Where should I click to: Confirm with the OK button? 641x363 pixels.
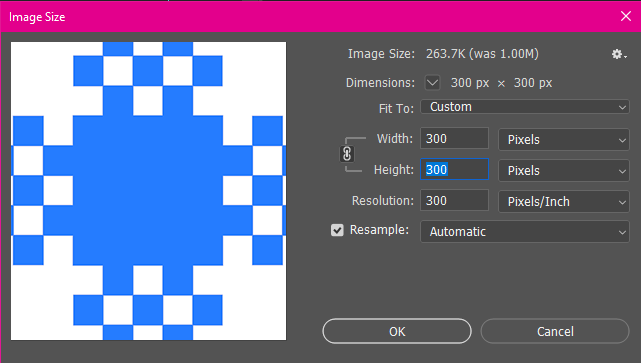(x=397, y=331)
